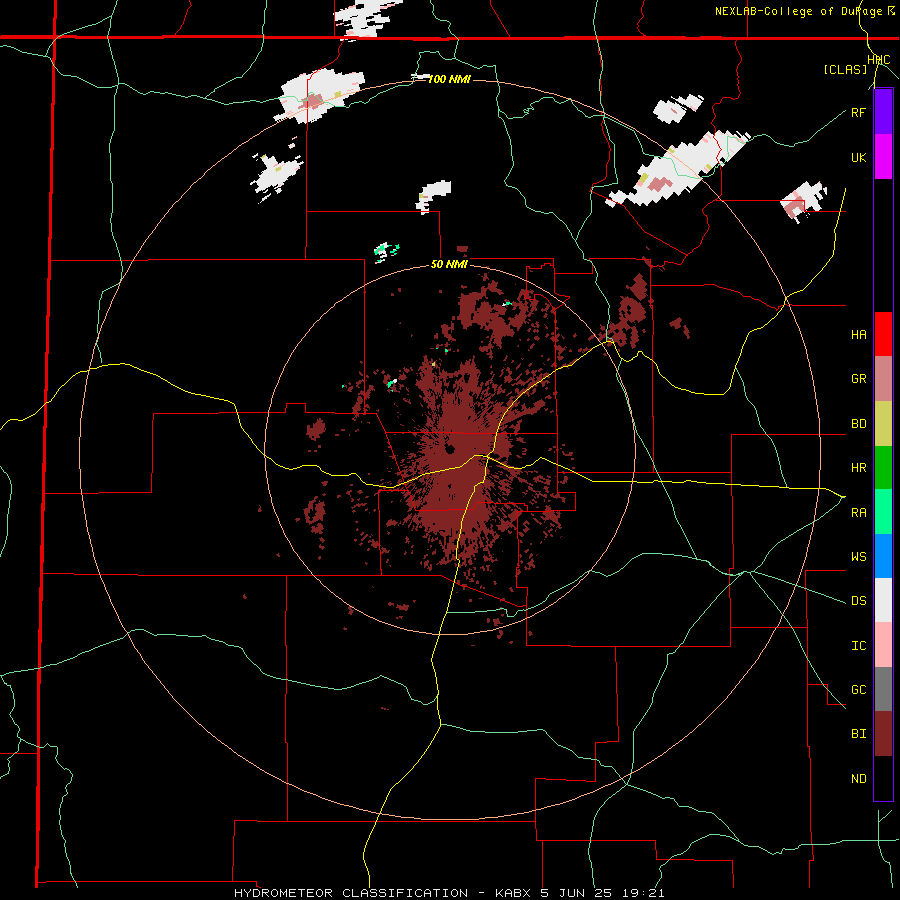Click the ND legend label
This screenshot has width=900, height=900.
858,779
